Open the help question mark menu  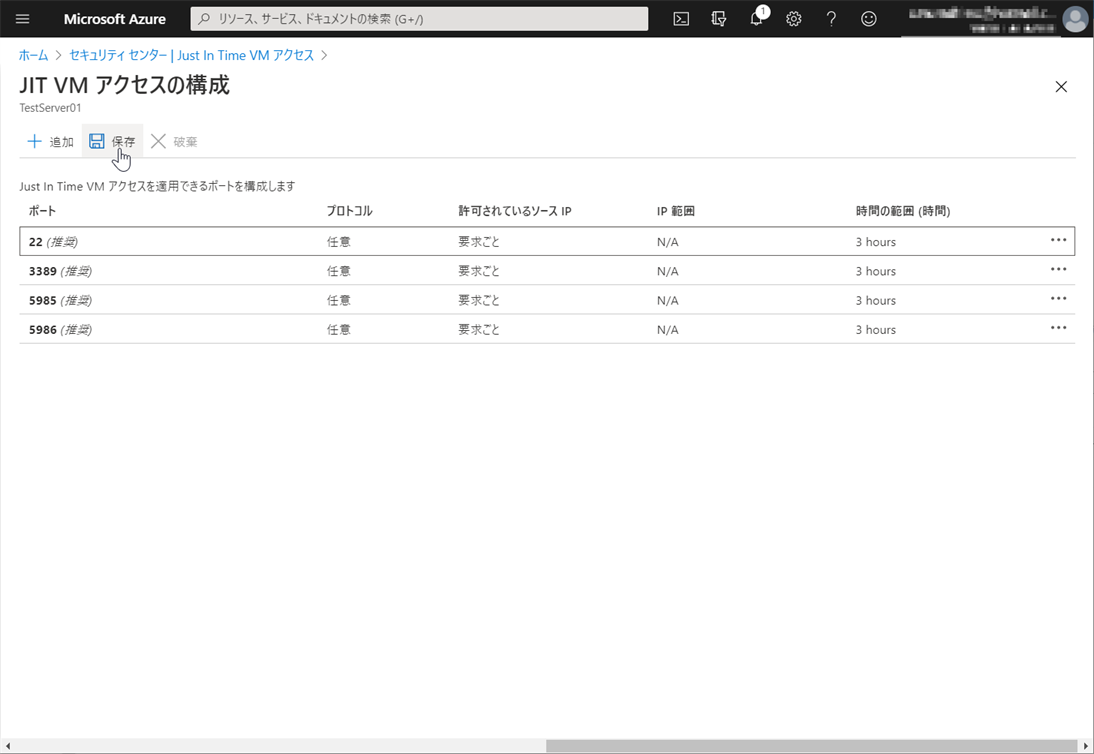tap(831, 19)
